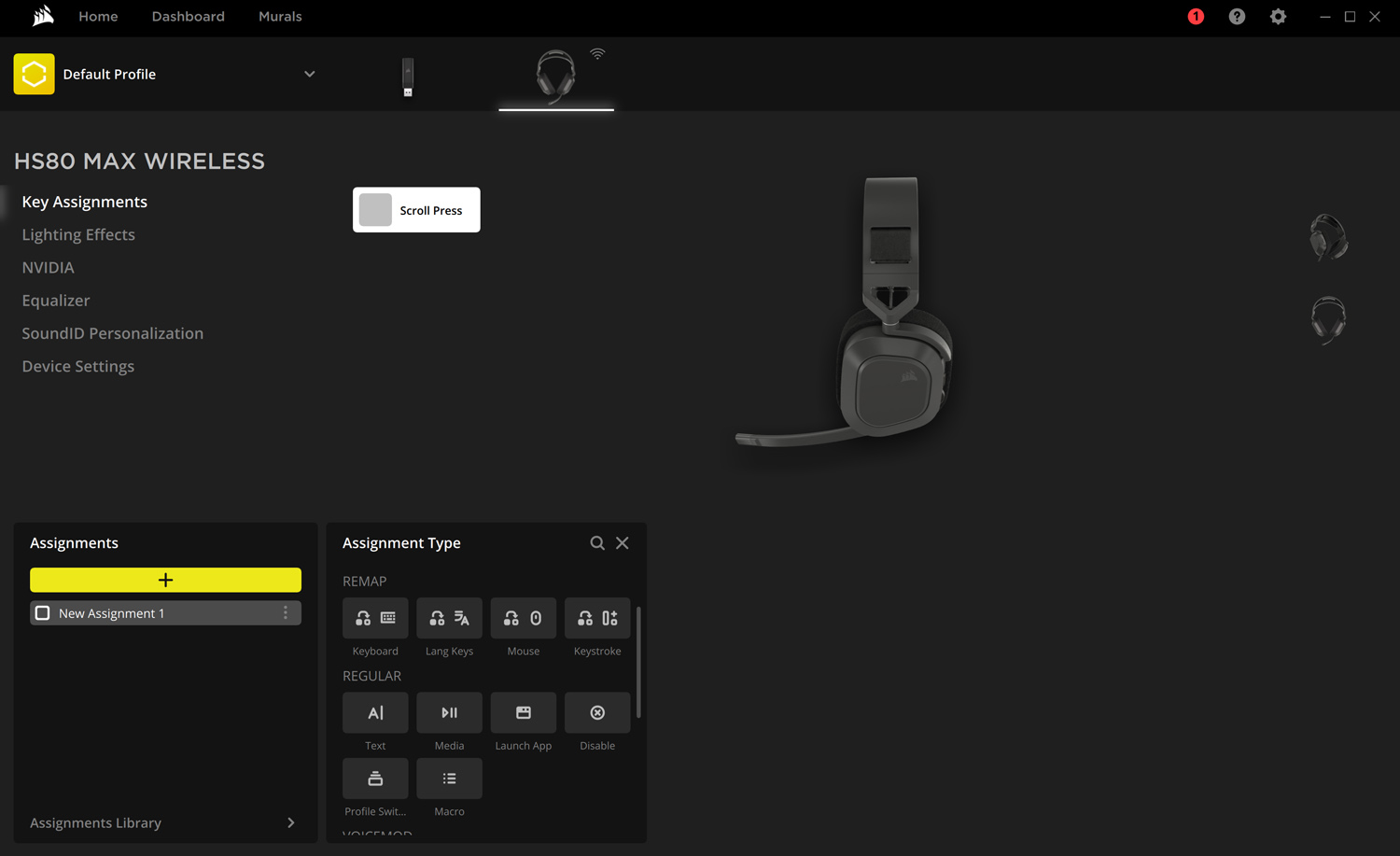The image size is (1400, 856).
Task: Select the HS80 headset device icon
Action: coord(556,76)
